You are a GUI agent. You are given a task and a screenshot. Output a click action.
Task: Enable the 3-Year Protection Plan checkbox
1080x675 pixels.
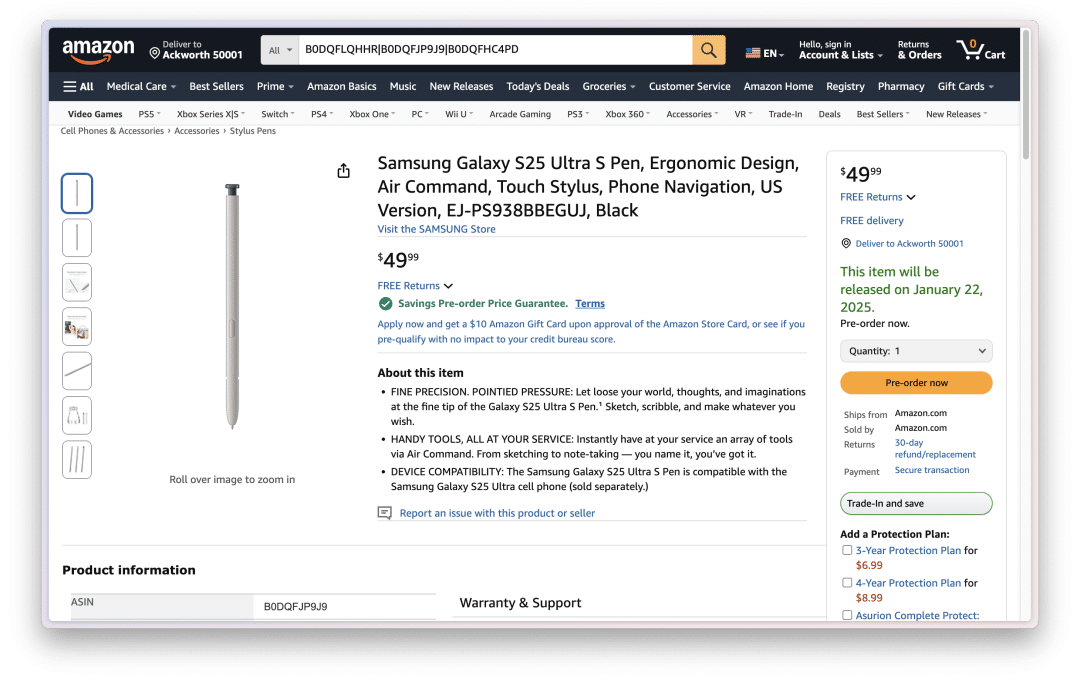[x=847, y=549]
